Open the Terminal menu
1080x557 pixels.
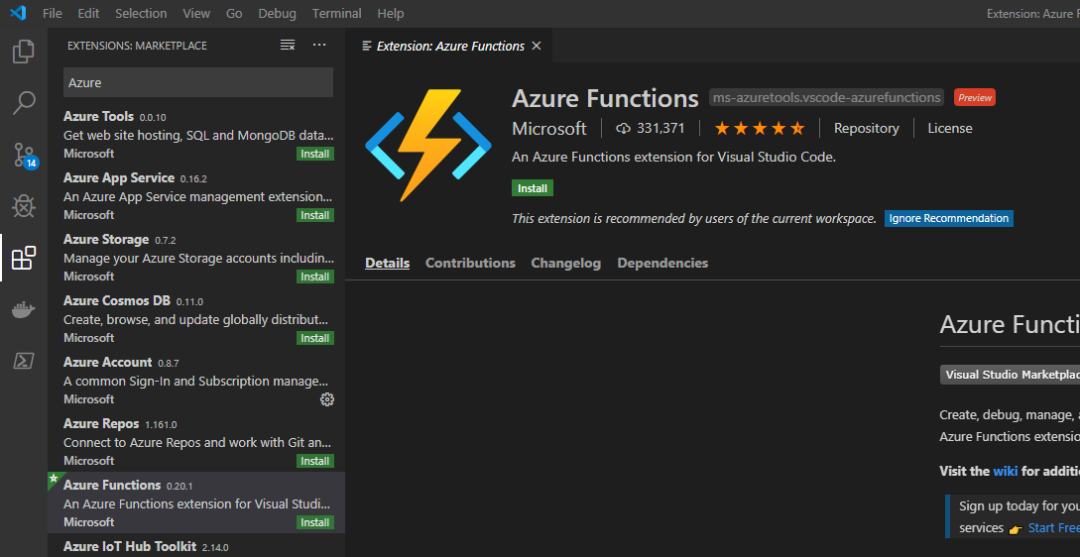(336, 13)
